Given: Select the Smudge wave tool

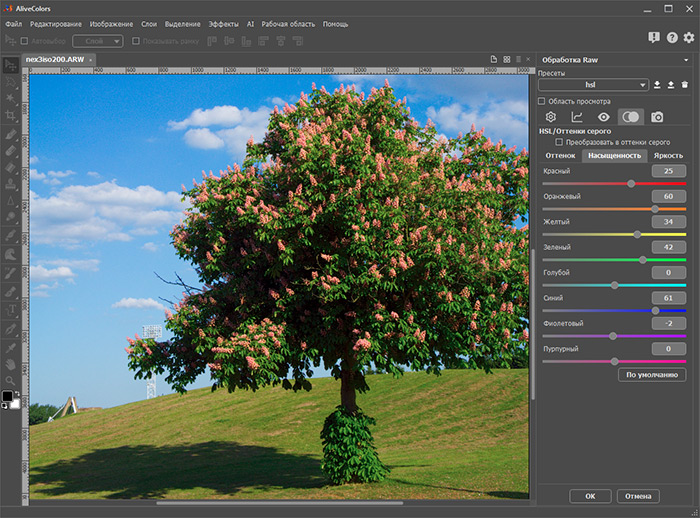Looking at the screenshot, I should (x=10, y=255).
